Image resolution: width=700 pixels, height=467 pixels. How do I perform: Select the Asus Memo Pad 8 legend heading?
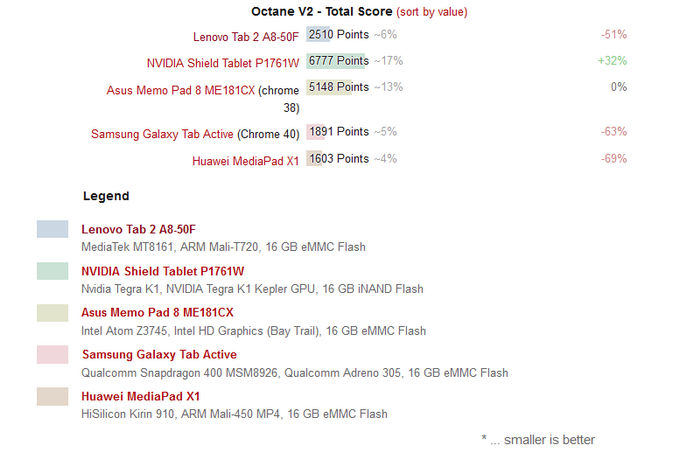157,313
